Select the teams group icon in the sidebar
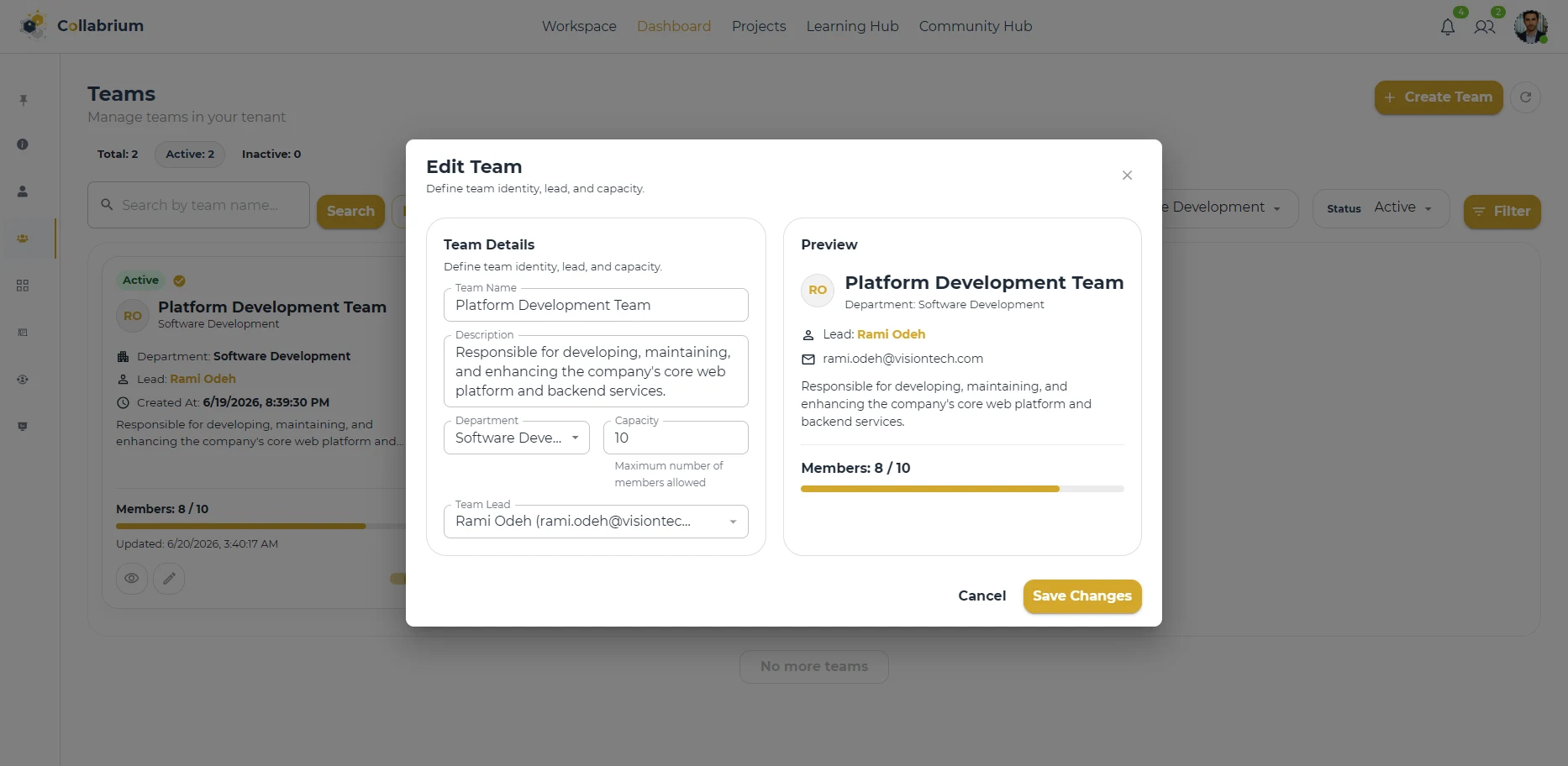1568x766 pixels. [x=23, y=239]
